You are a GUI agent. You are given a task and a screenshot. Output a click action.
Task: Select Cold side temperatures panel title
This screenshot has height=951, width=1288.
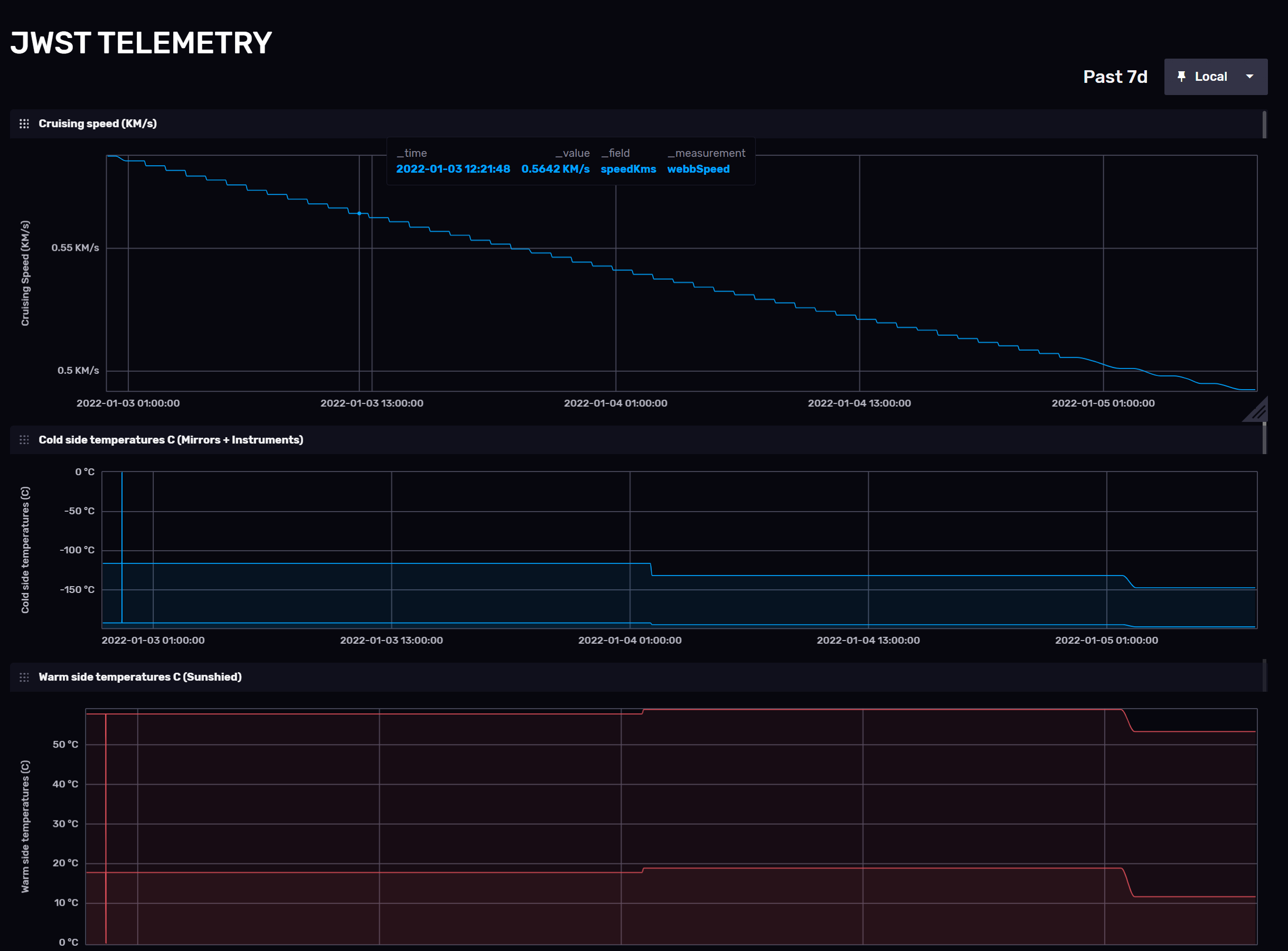coord(171,440)
